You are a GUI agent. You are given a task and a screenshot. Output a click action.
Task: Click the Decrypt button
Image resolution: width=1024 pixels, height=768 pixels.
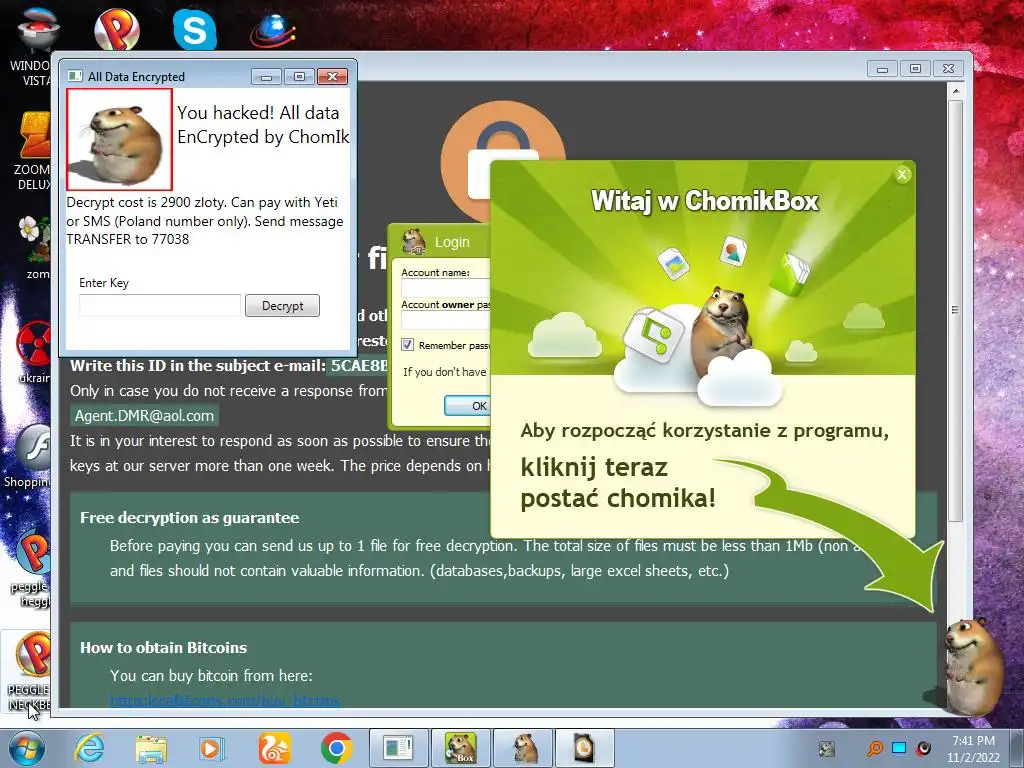click(282, 306)
